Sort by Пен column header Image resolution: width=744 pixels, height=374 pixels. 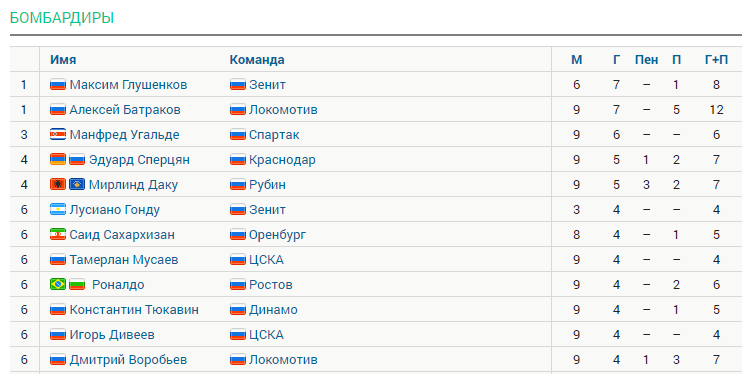[646, 60]
